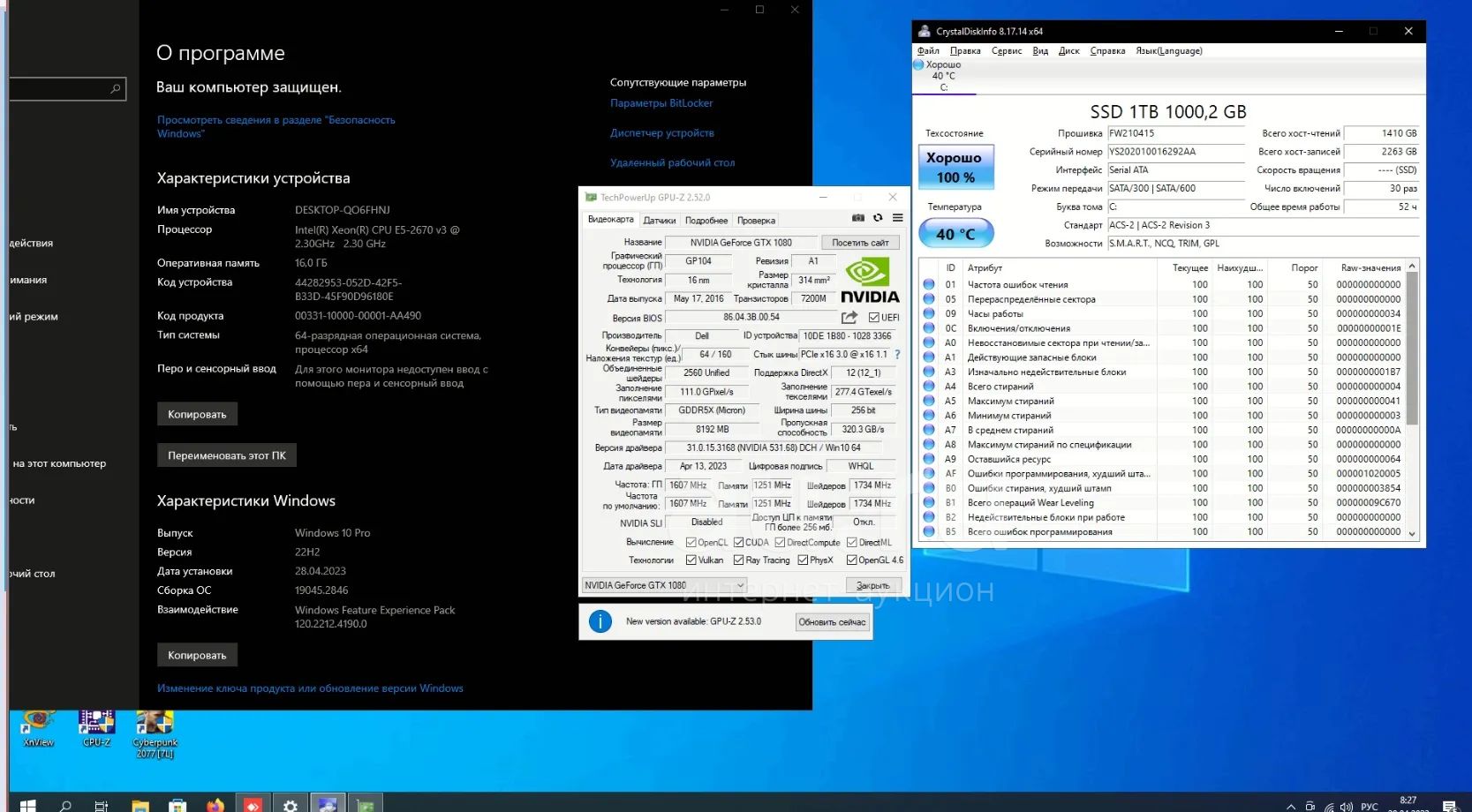The width and height of the screenshot is (1472, 812).
Task: Switch to Проверка tab in GPU-Z
Action: (x=756, y=221)
